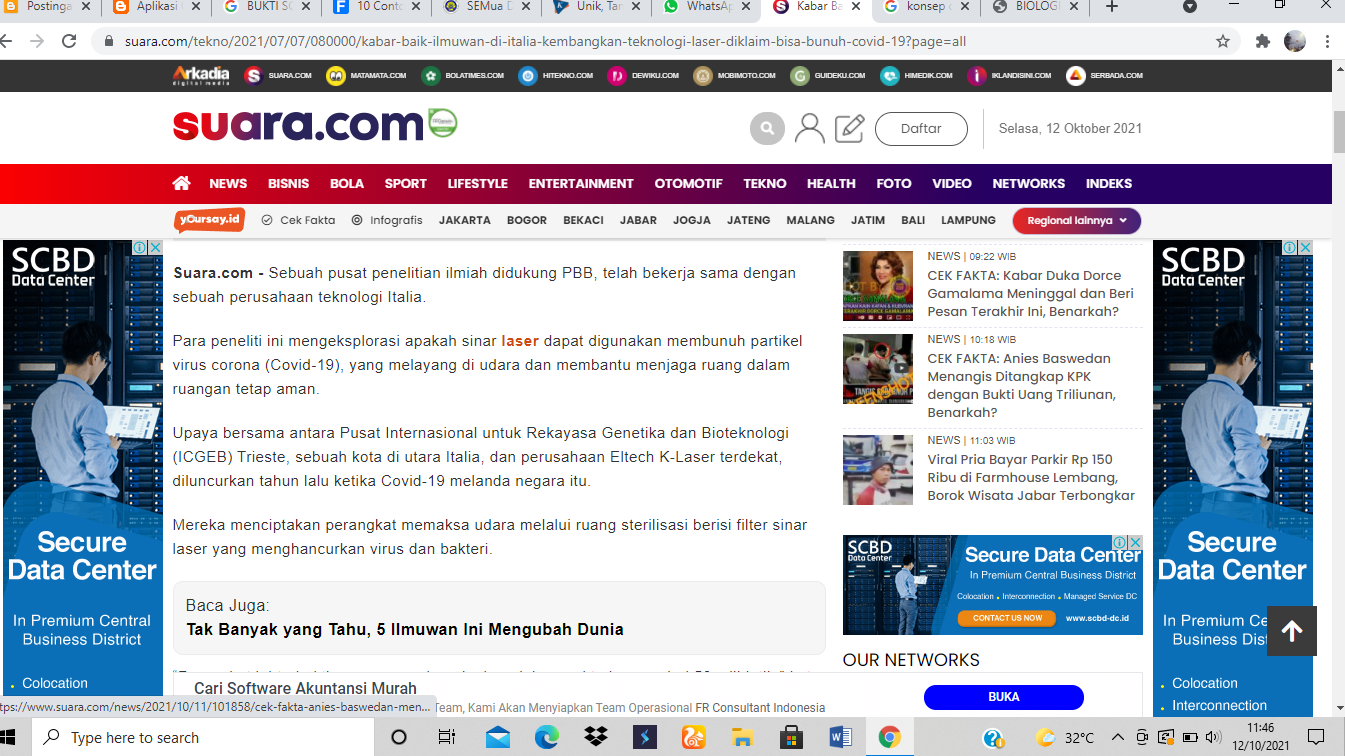Open UC Browser from taskbar

693,738
